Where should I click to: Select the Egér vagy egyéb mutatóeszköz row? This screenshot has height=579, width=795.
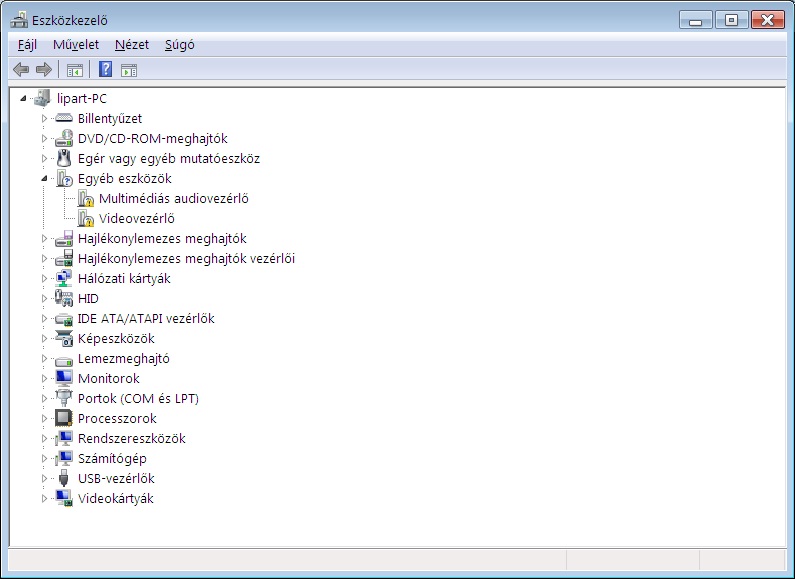[169, 158]
